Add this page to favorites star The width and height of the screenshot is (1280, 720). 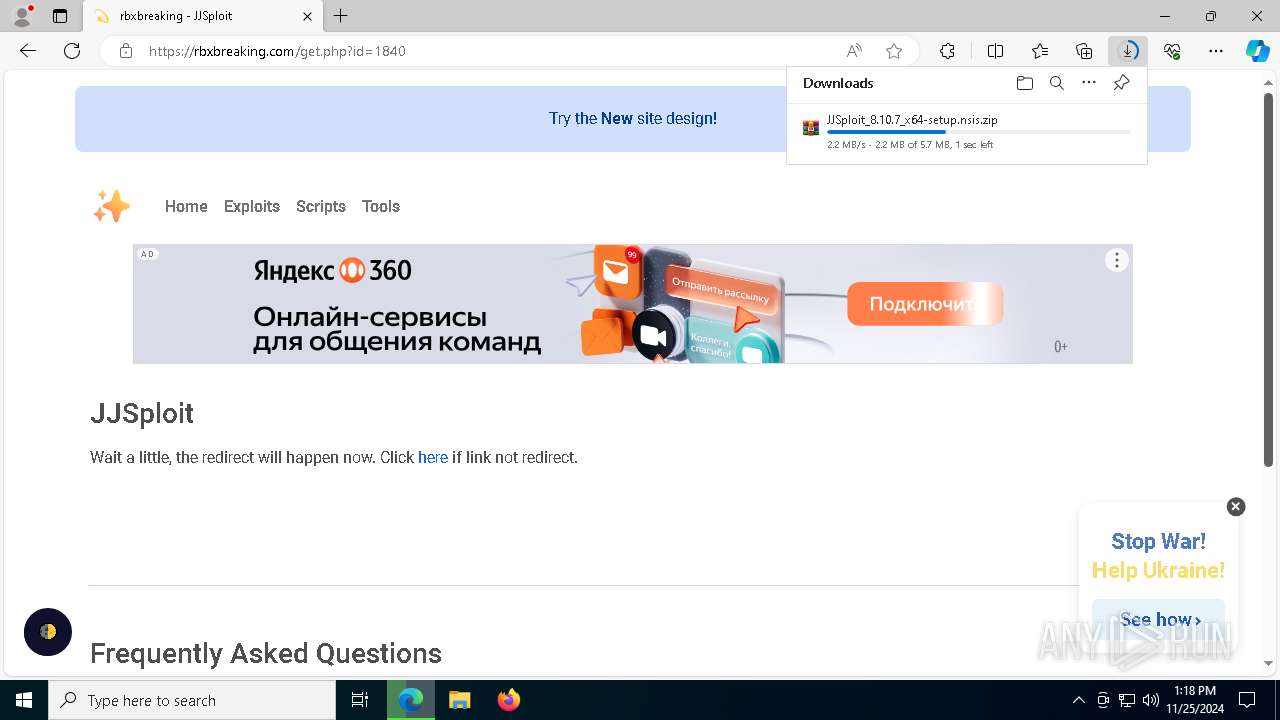click(x=894, y=51)
